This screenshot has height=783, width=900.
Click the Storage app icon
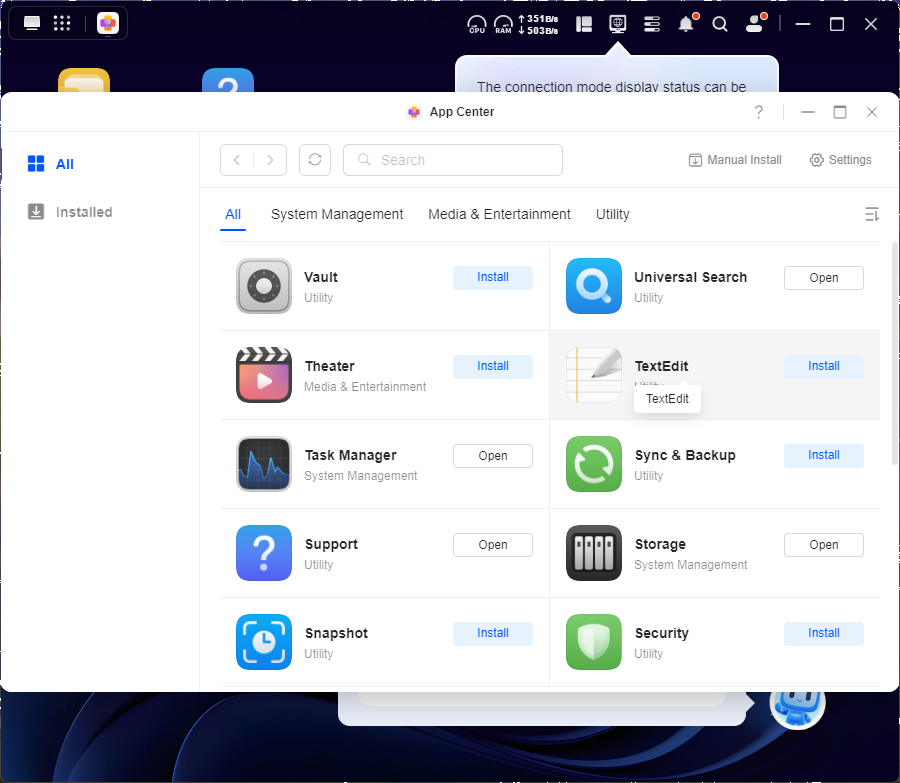(x=594, y=553)
